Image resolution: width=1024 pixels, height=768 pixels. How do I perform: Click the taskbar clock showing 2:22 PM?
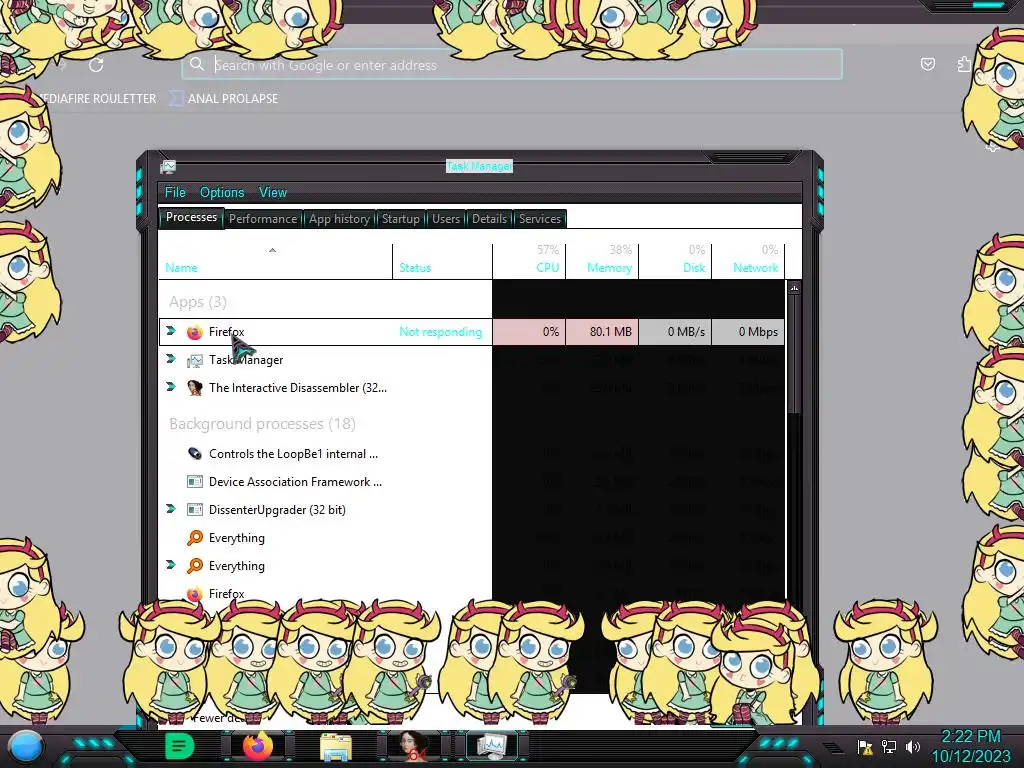click(970, 737)
